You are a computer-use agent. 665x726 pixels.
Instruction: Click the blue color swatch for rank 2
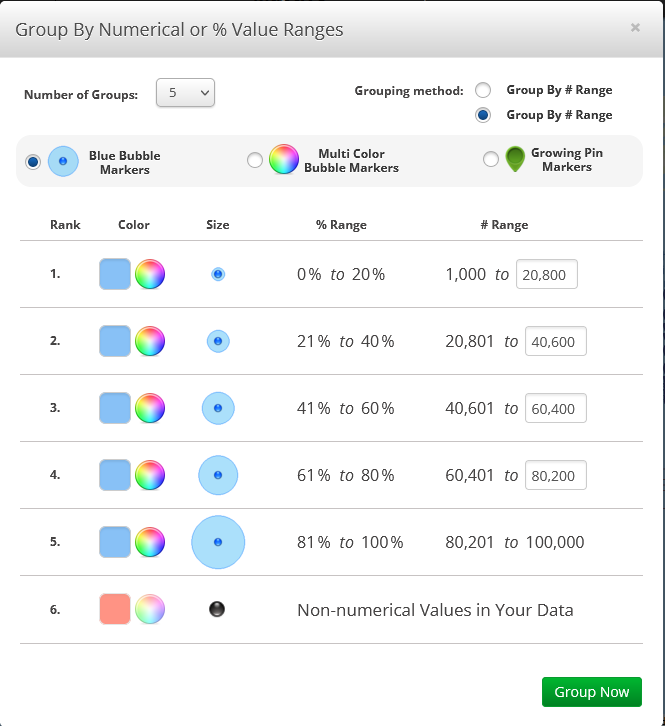115,341
